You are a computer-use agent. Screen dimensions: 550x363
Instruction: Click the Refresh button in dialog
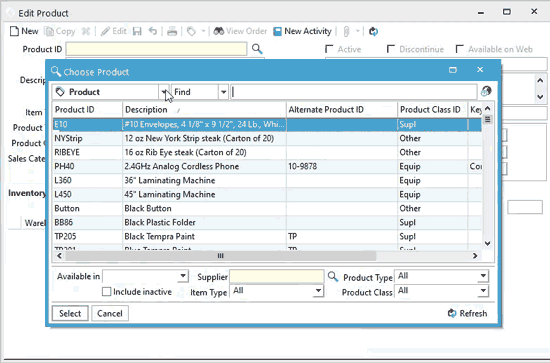(468, 313)
